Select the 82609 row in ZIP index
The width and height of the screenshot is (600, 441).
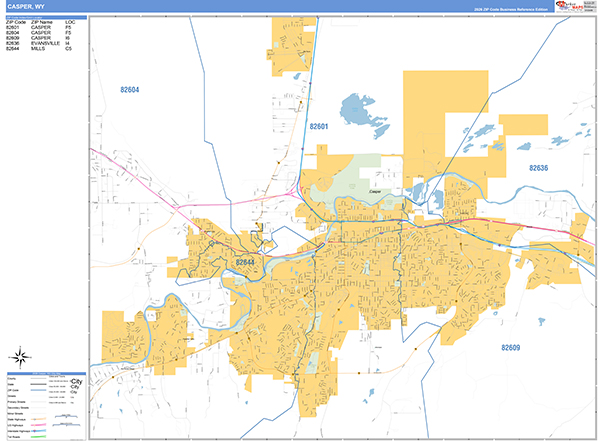point(39,38)
